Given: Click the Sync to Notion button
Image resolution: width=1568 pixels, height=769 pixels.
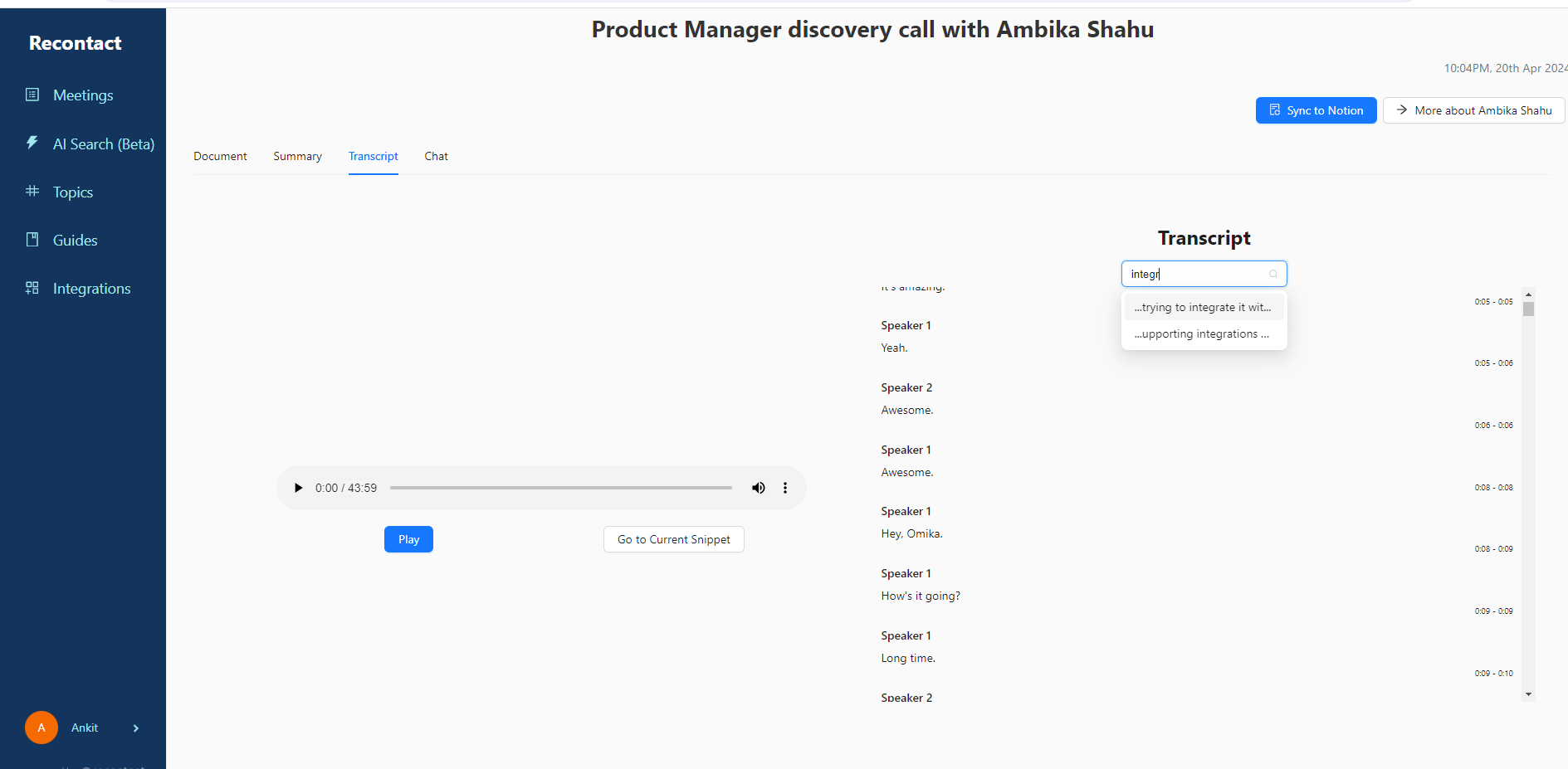Looking at the screenshot, I should pyautogui.click(x=1316, y=110).
